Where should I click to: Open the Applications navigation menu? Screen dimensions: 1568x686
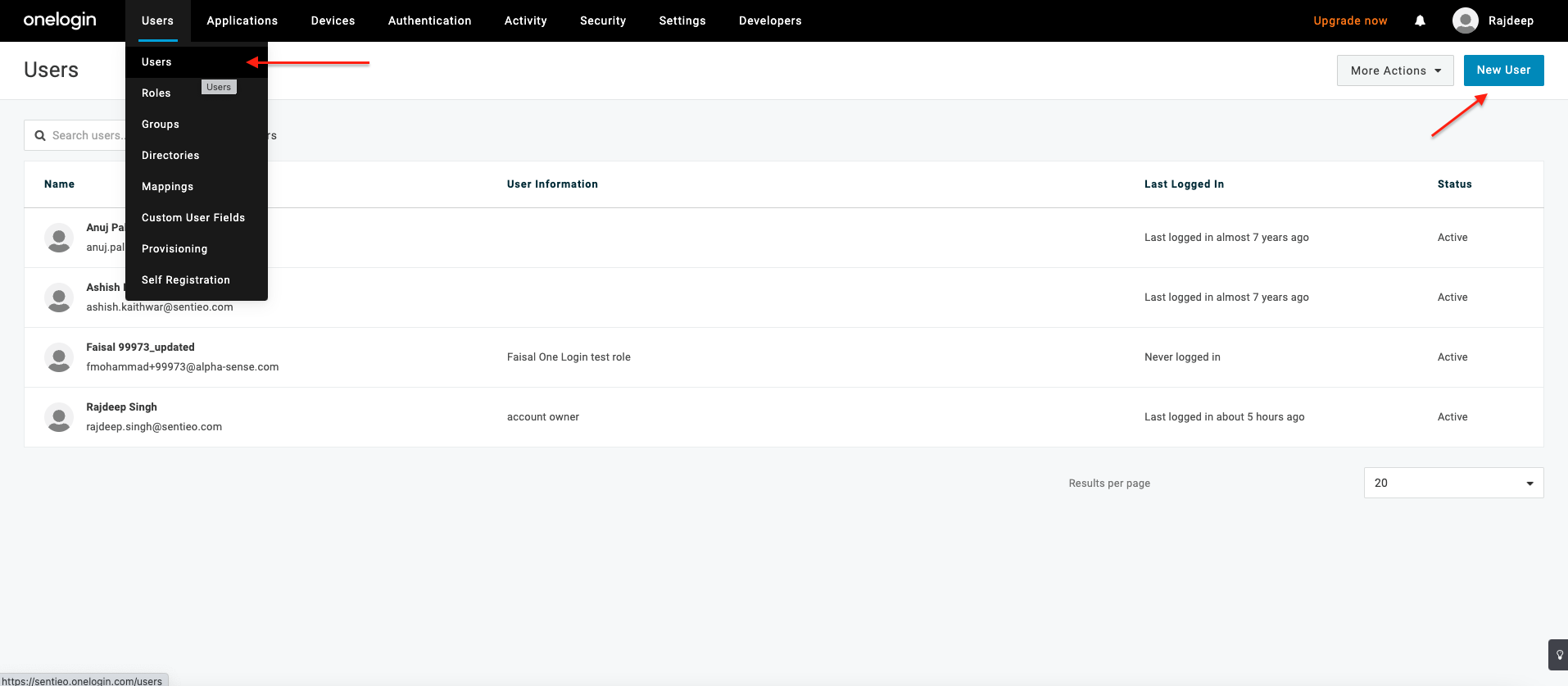coord(242,20)
